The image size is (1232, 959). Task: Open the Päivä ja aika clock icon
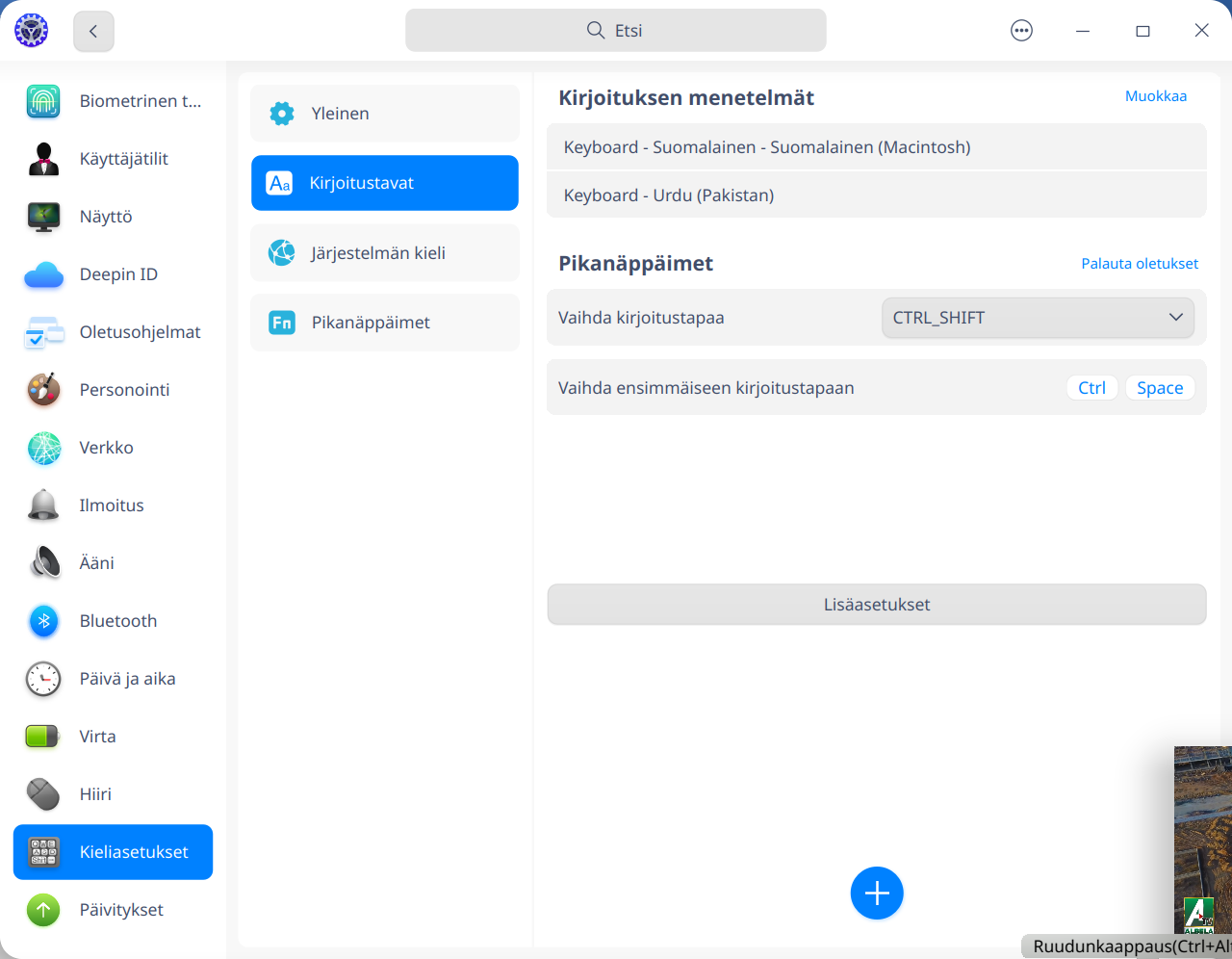pyautogui.click(x=43, y=679)
